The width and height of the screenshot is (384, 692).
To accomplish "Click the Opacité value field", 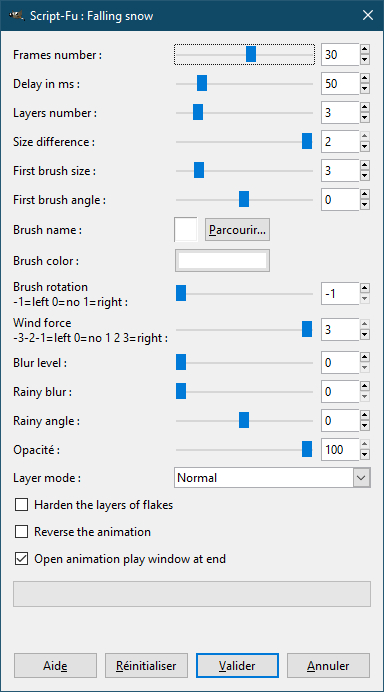I will coord(340,450).
